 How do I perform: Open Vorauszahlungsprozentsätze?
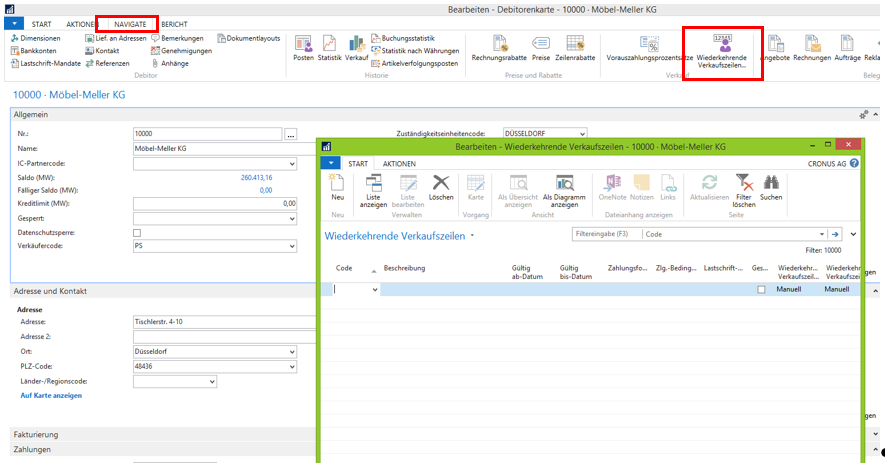pyautogui.click(x=649, y=48)
